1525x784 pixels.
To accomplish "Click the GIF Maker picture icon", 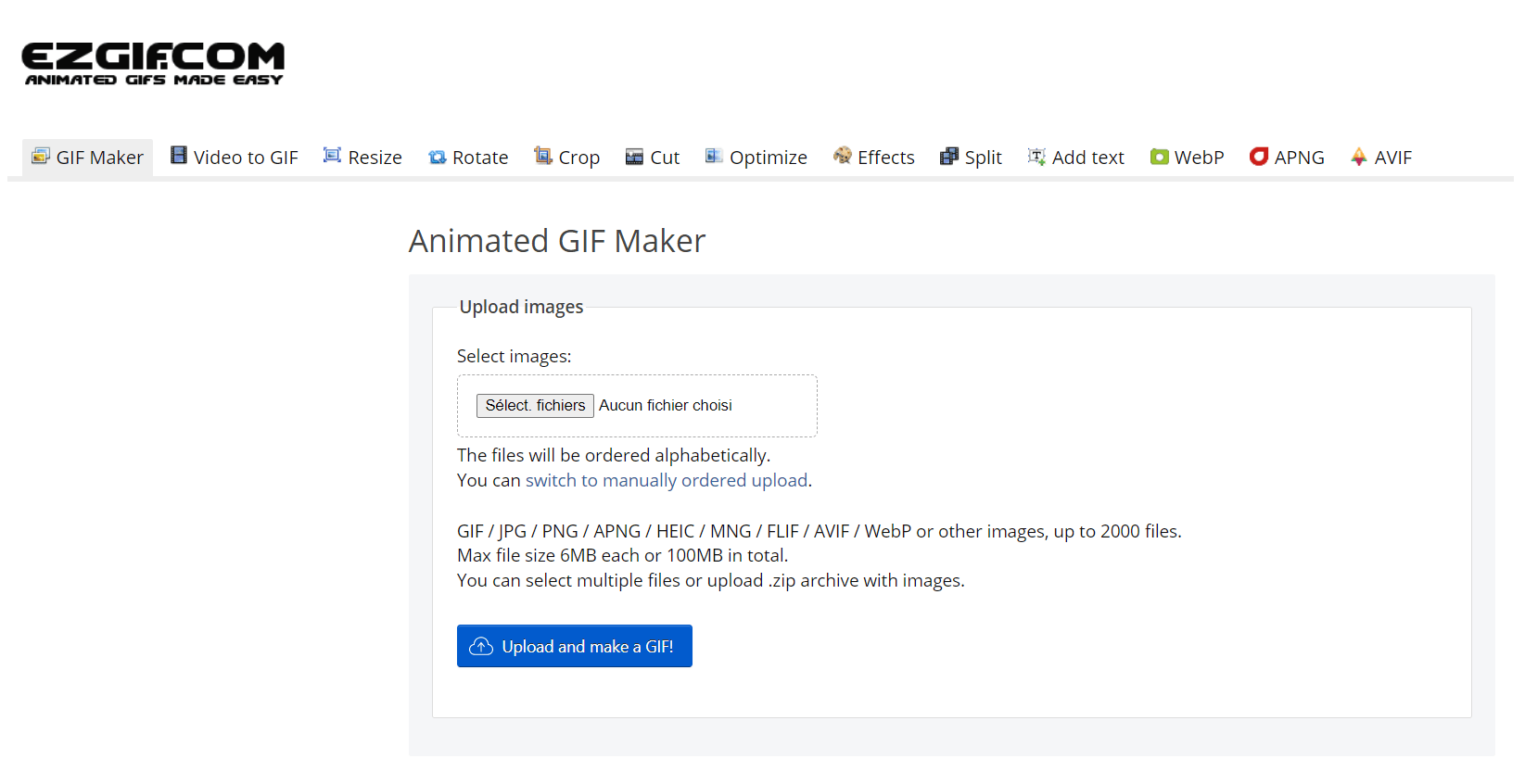I will [x=40, y=156].
